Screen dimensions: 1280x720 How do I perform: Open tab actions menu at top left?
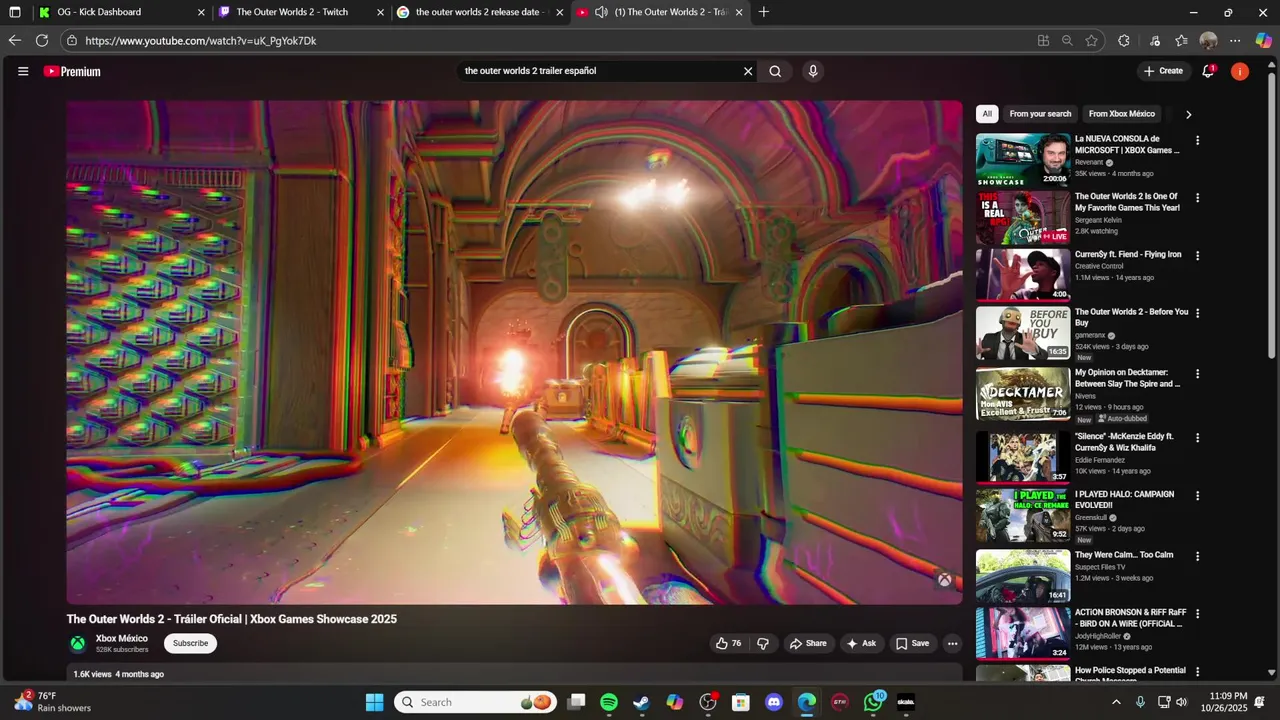(14, 12)
